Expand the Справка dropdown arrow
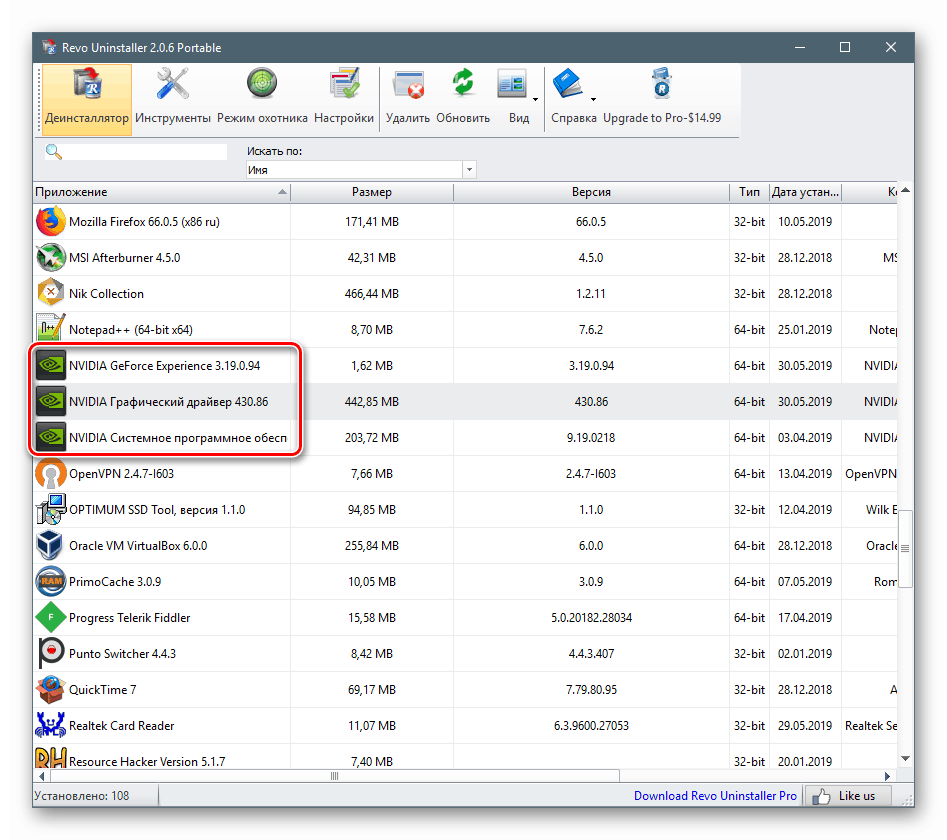Viewport: 947px width, 840px height. [x=594, y=99]
